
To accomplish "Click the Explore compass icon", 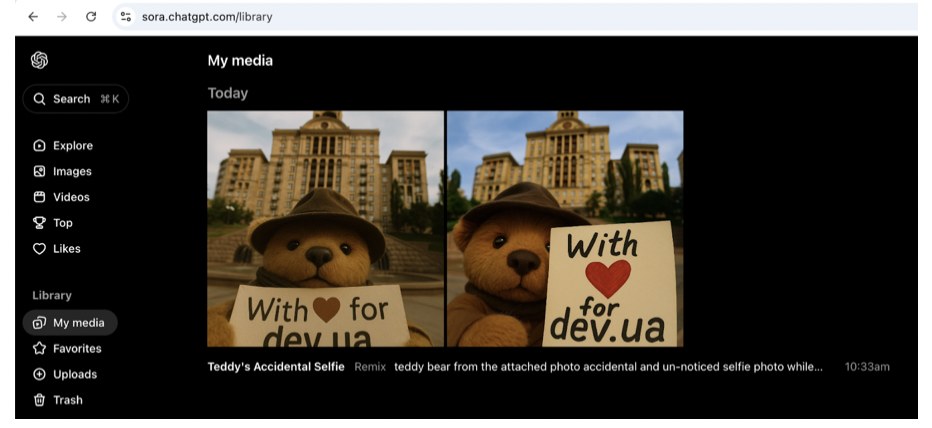I will coord(39,146).
